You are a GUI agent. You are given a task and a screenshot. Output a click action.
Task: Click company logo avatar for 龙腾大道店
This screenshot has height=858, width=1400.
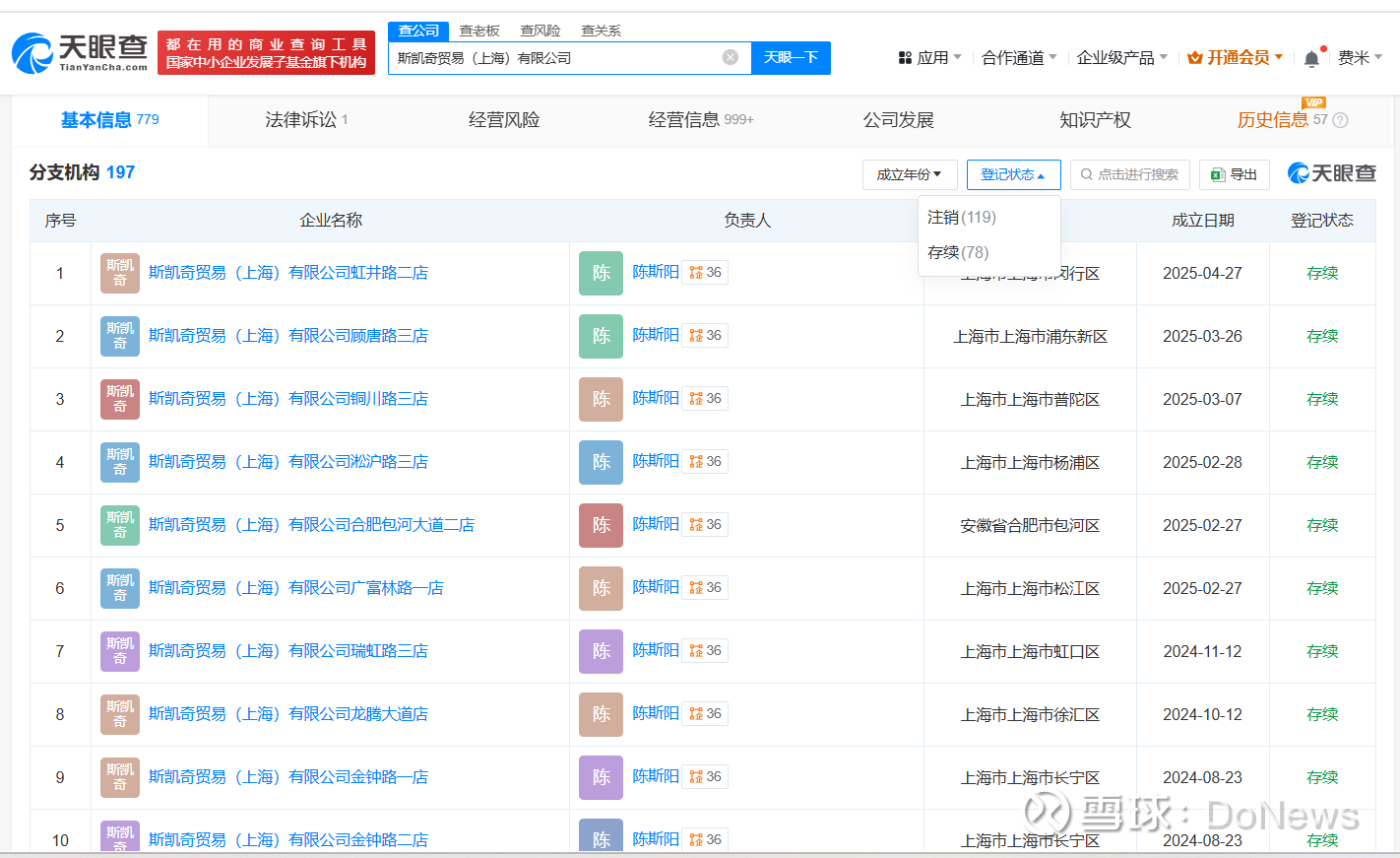point(120,714)
